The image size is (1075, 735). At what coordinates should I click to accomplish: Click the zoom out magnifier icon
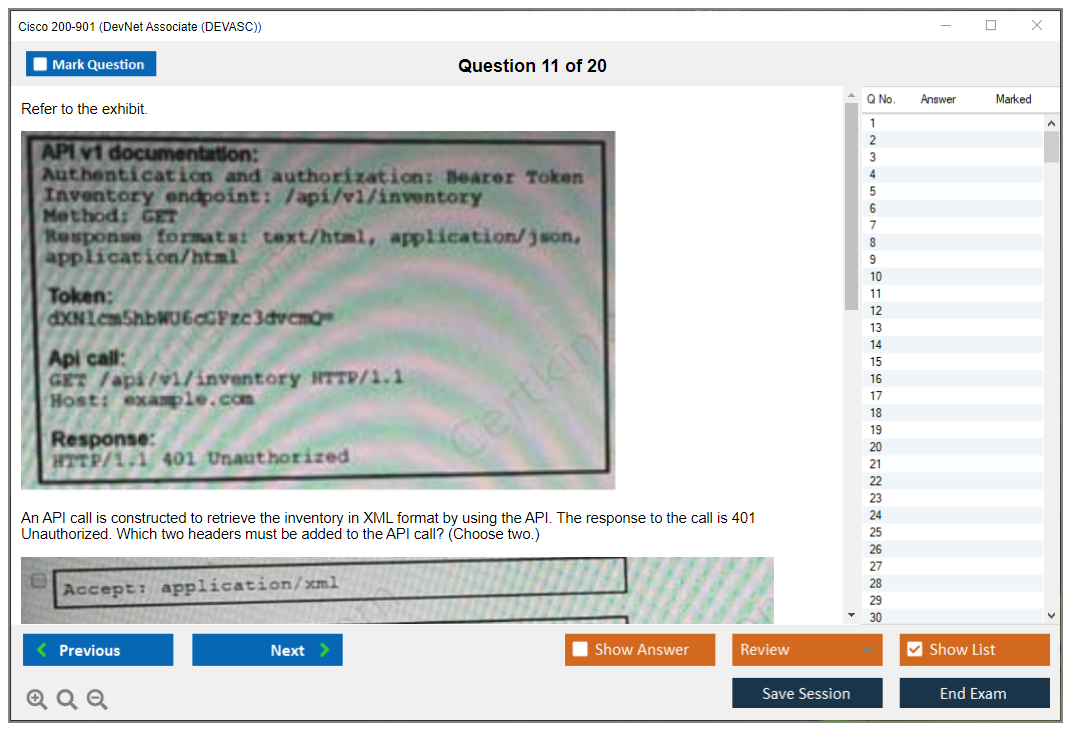coord(97,700)
